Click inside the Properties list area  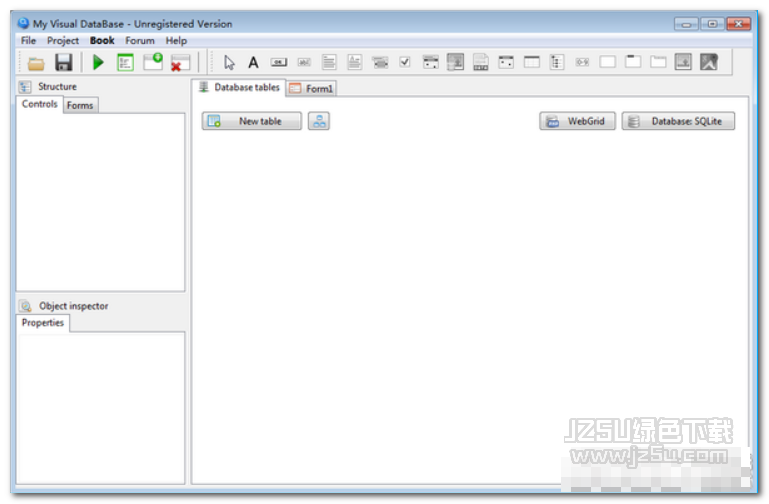pyautogui.click(x=101, y=408)
